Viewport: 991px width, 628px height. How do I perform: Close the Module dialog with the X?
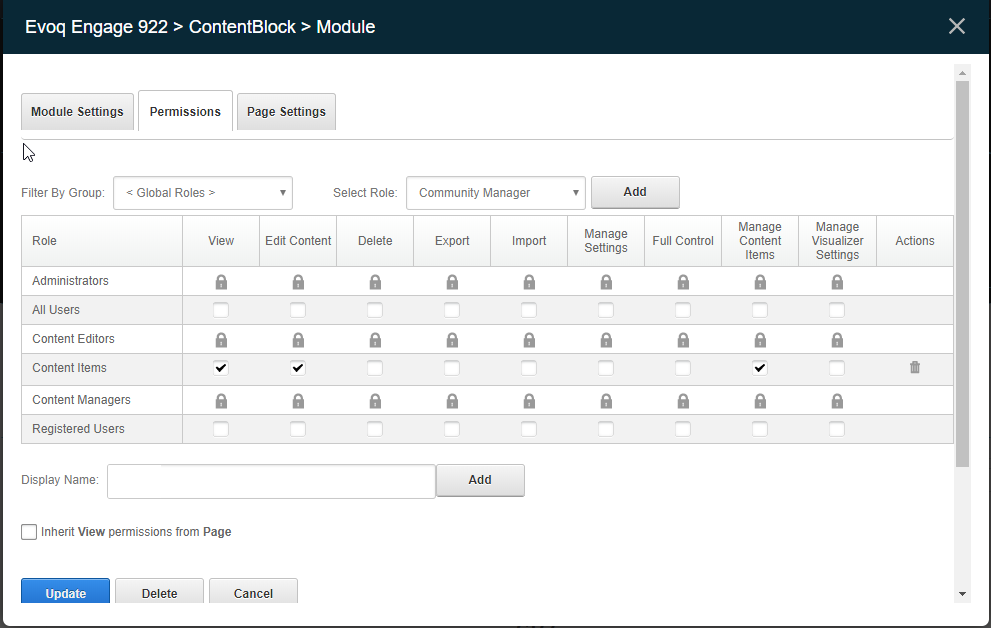[x=957, y=27]
